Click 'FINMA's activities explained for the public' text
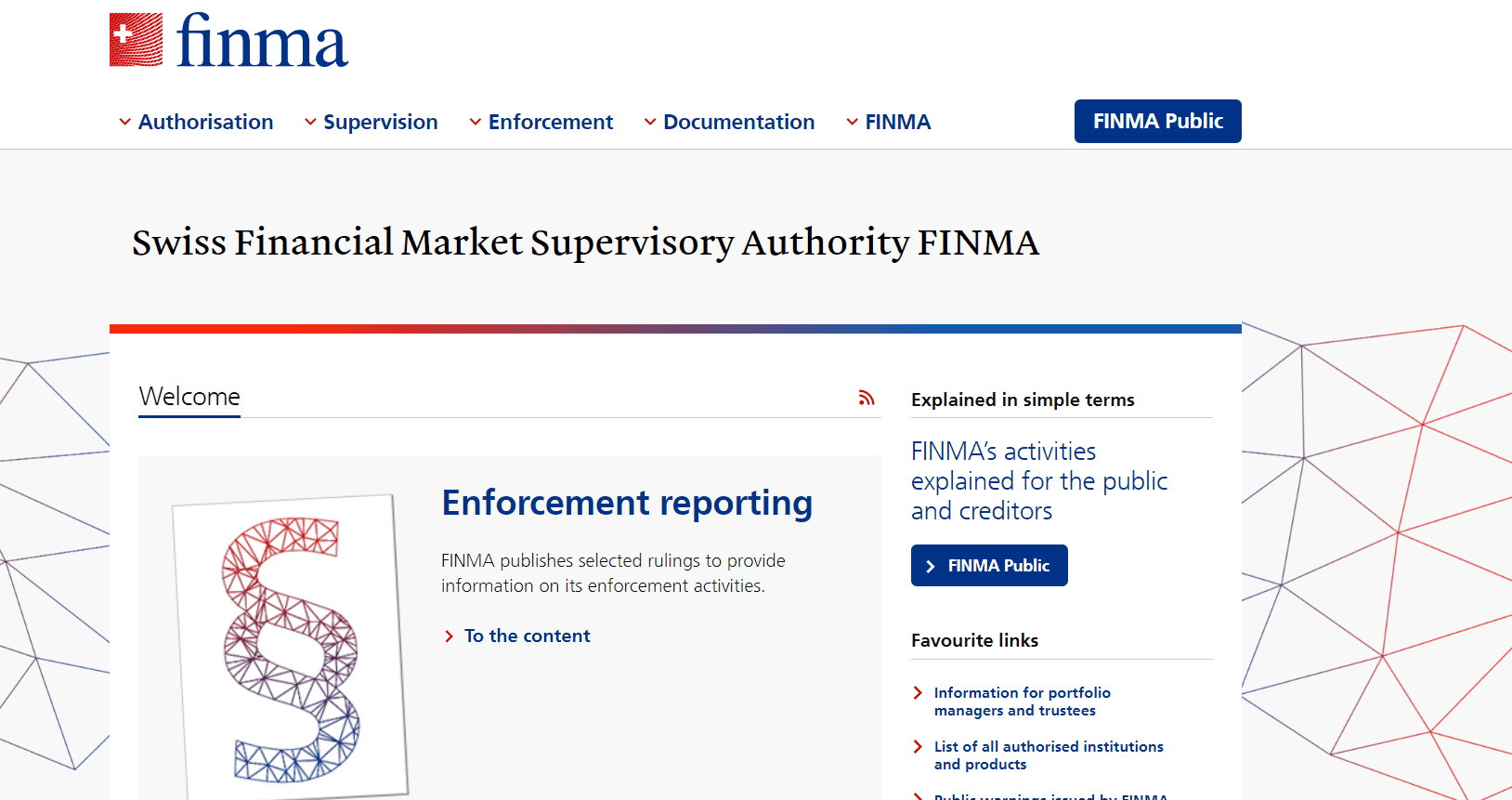Image resolution: width=1512 pixels, height=800 pixels. pos(1039,480)
